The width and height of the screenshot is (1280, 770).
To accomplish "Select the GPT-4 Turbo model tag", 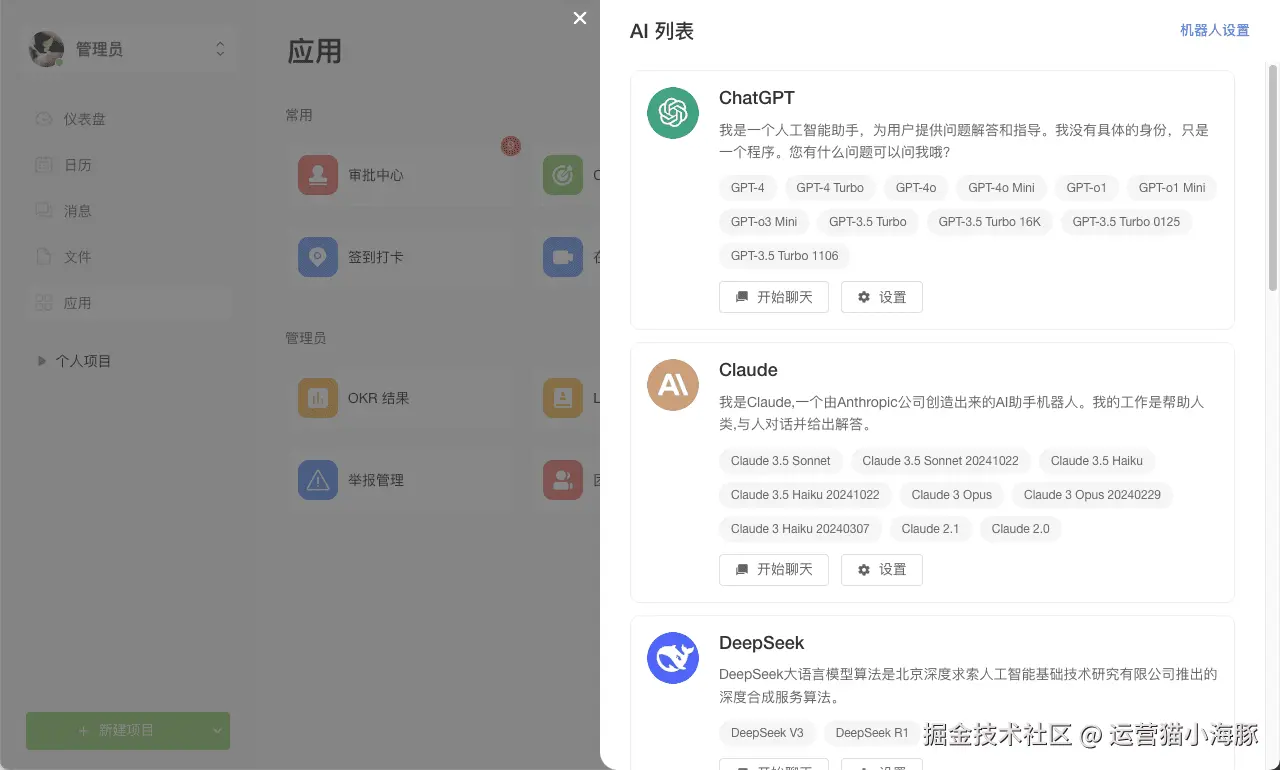I will 830,188.
